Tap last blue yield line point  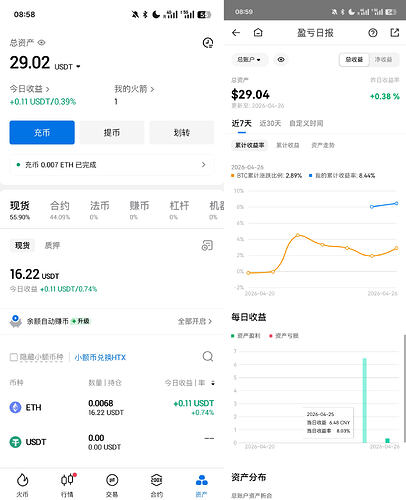396,203
